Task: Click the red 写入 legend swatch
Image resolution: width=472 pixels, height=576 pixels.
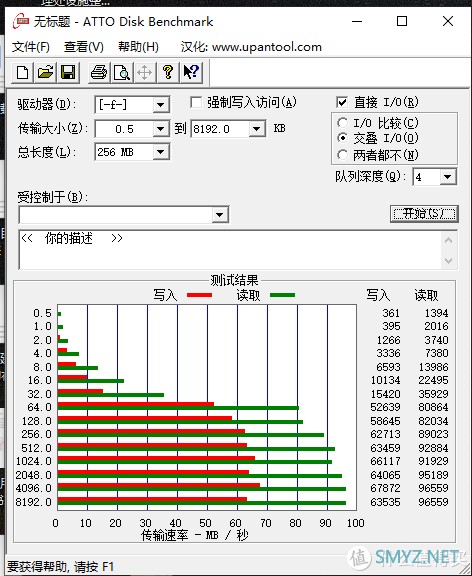Action: 199,295
